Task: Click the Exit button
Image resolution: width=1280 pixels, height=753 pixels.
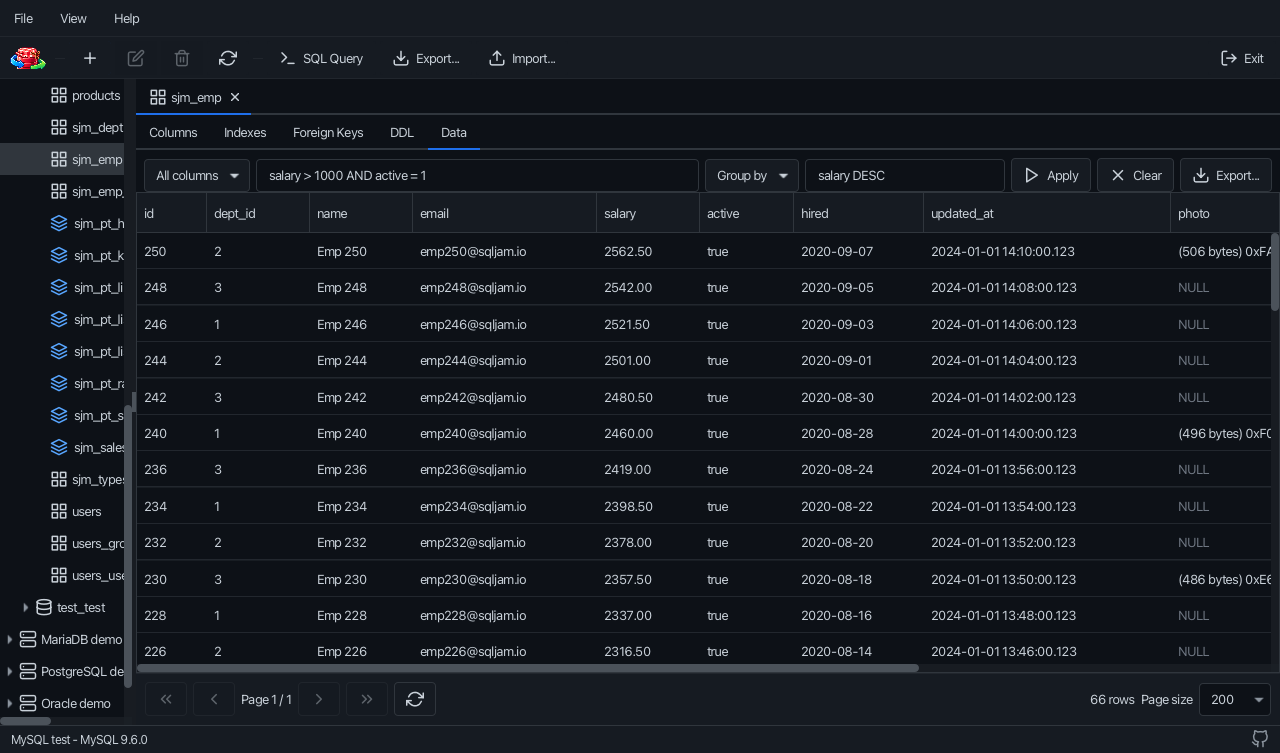Action: tap(1243, 59)
